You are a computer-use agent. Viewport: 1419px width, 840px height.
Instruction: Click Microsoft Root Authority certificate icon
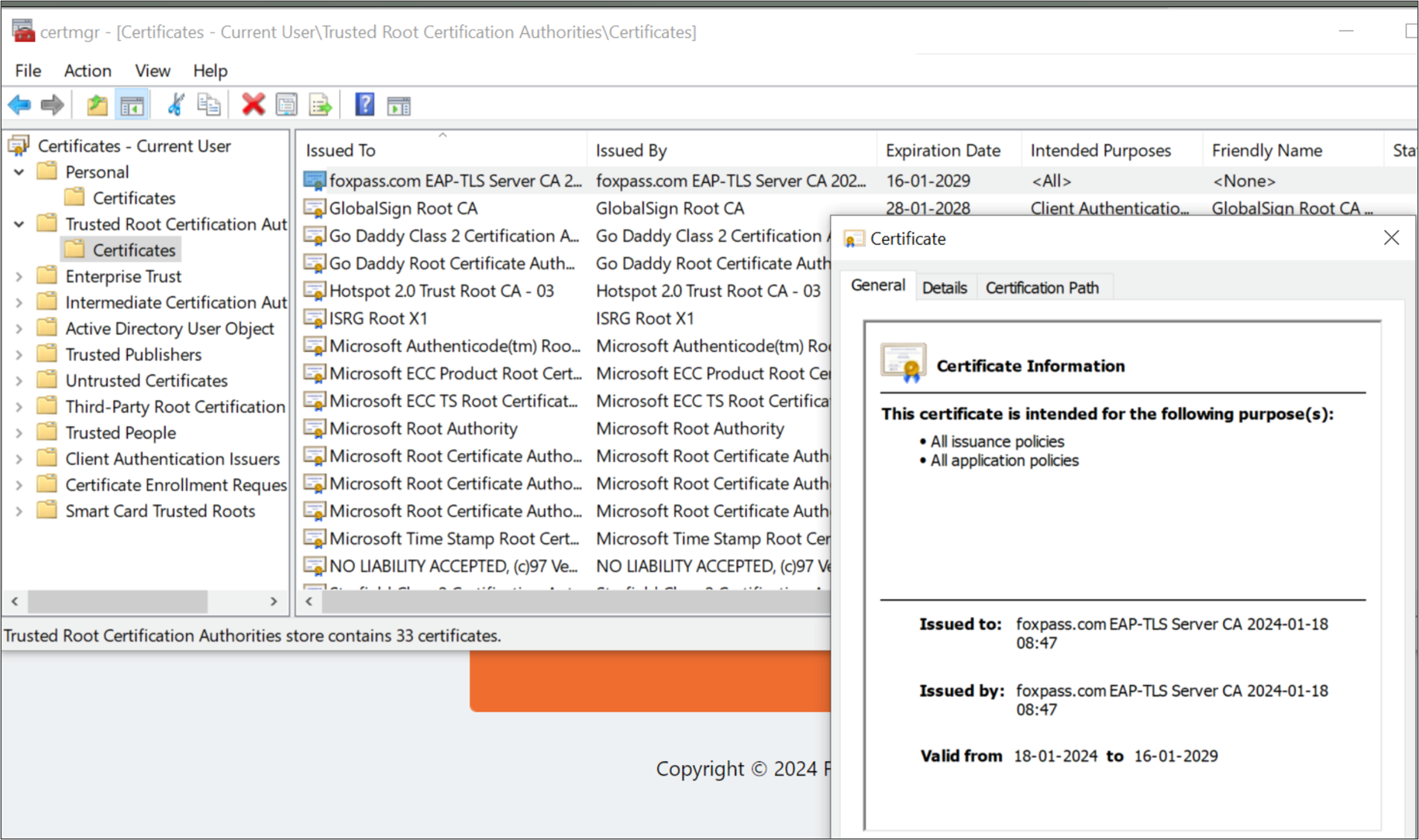(315, 429)
